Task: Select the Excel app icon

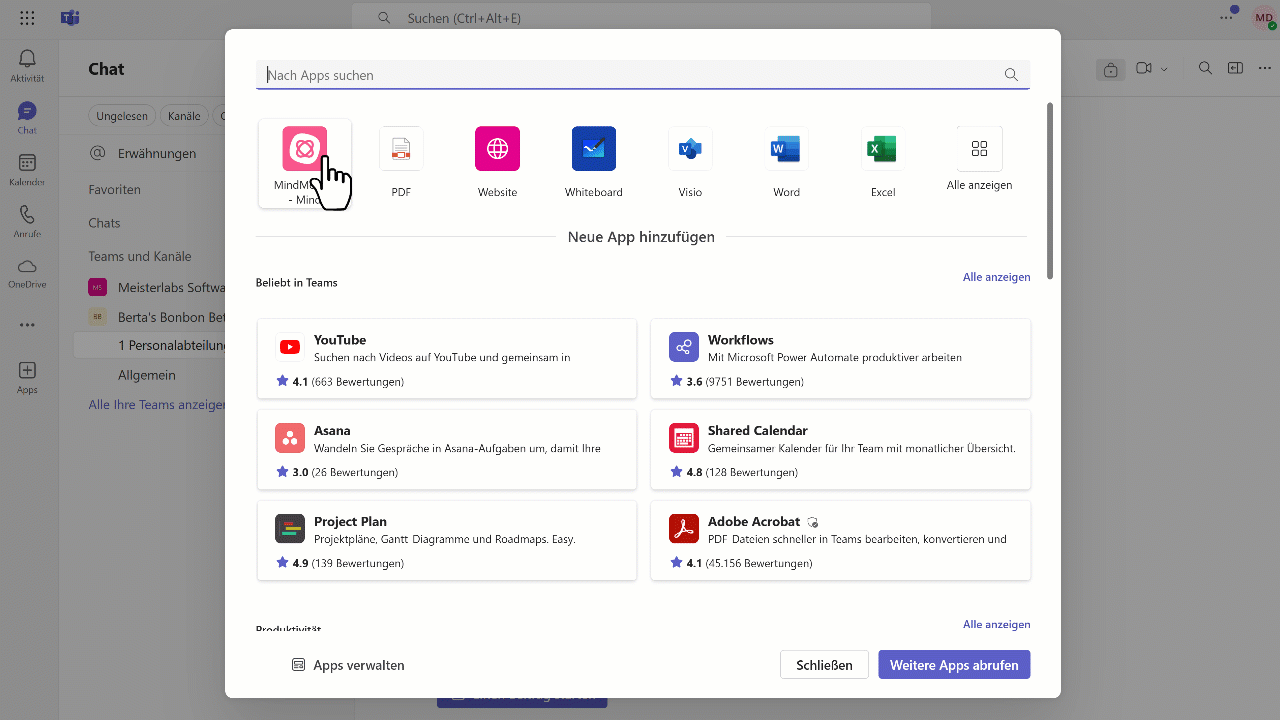Action: pyautogui.click(x=883, y=149)
